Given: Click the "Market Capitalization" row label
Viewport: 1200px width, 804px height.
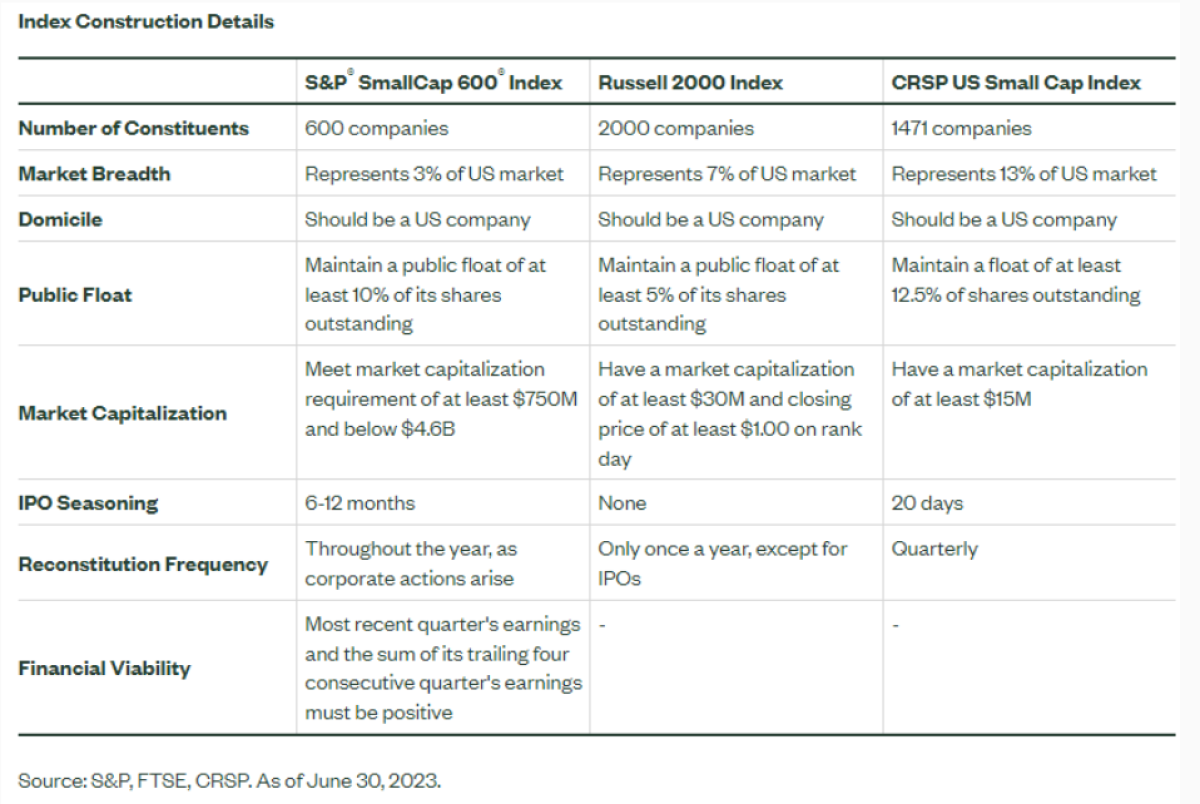Looking at the screenshot, I should click(122, 413).
